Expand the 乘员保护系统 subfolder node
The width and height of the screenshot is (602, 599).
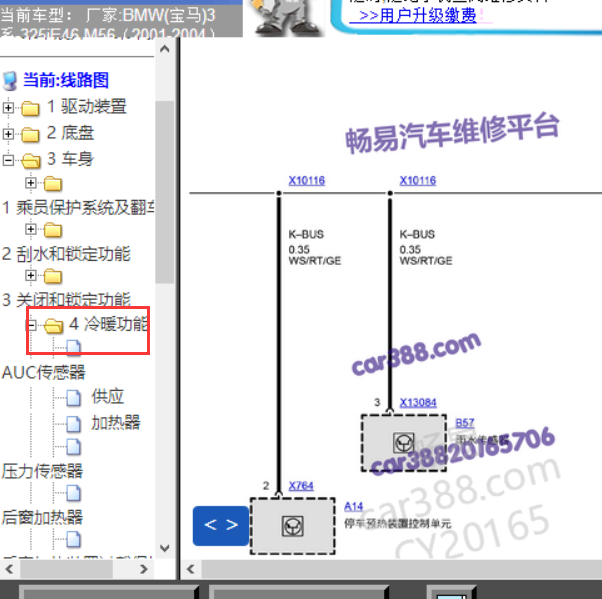(31, 183)
